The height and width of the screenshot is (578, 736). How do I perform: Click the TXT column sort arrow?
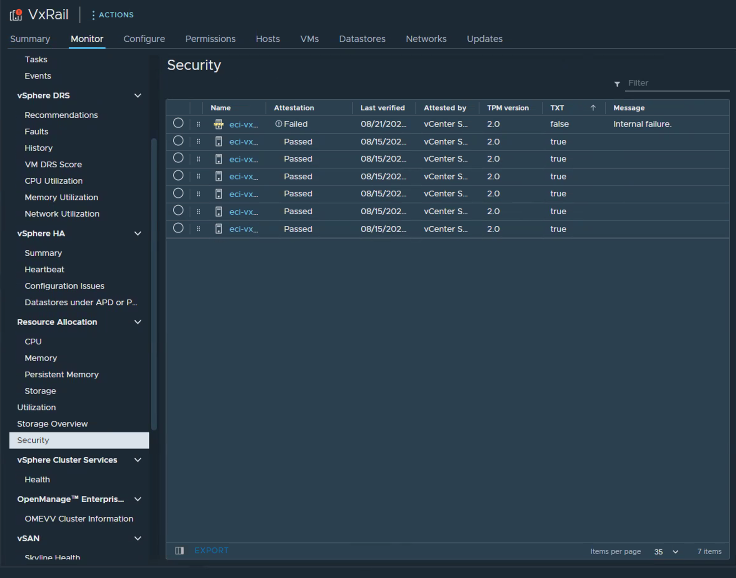(x=593, y=107)
